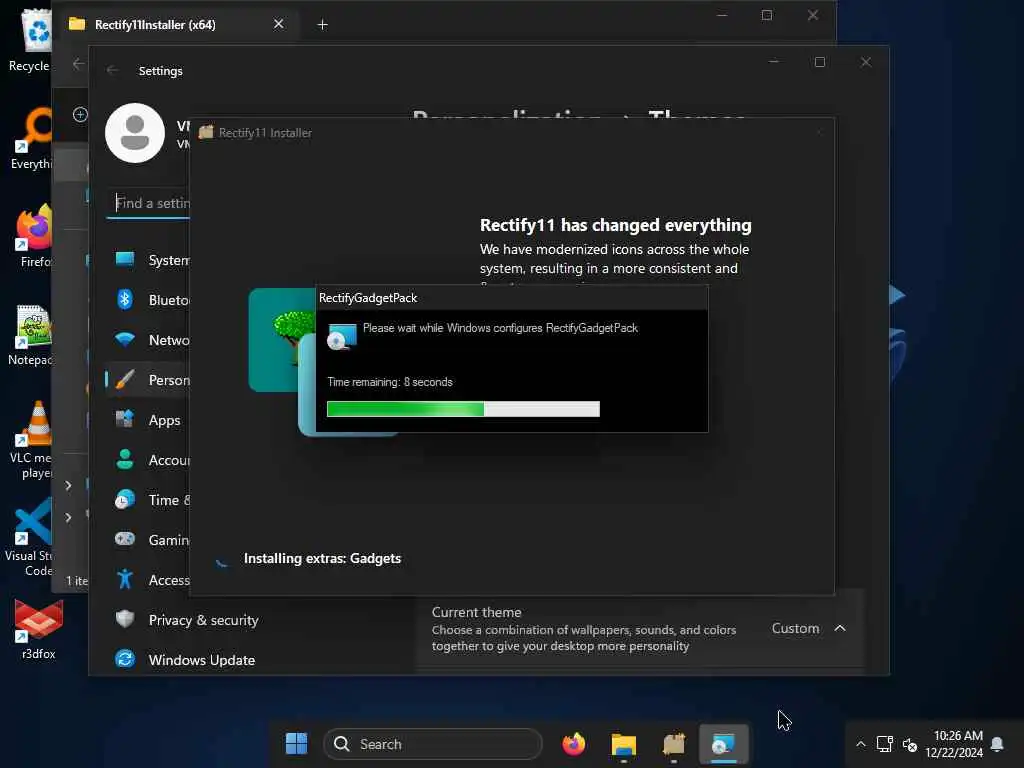Screen dimensions: 1024x768
Task: Click the taskbar clock and date
Action: coord(954,744)
